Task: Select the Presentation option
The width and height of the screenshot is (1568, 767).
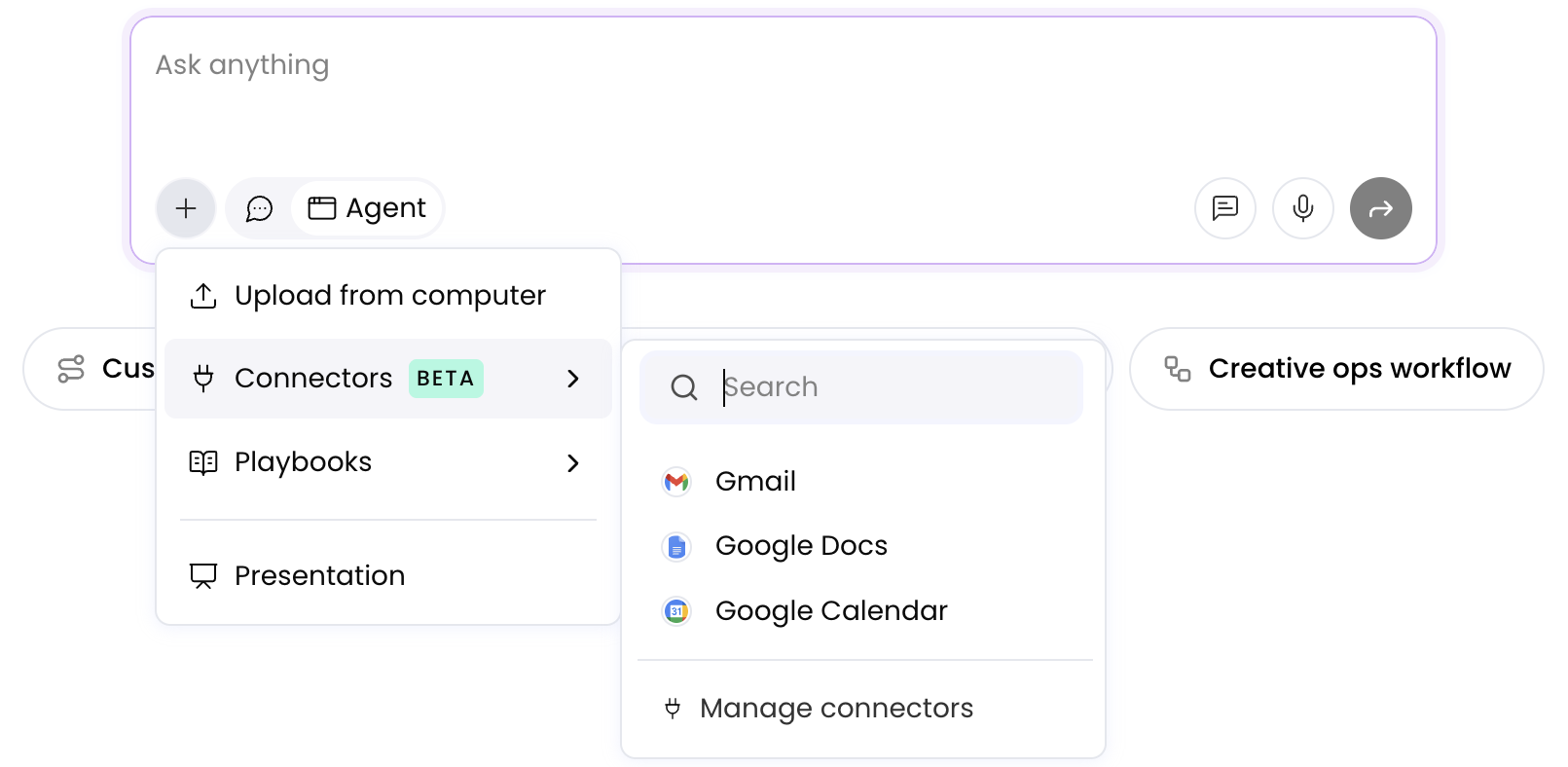Action: pos(319,576)
